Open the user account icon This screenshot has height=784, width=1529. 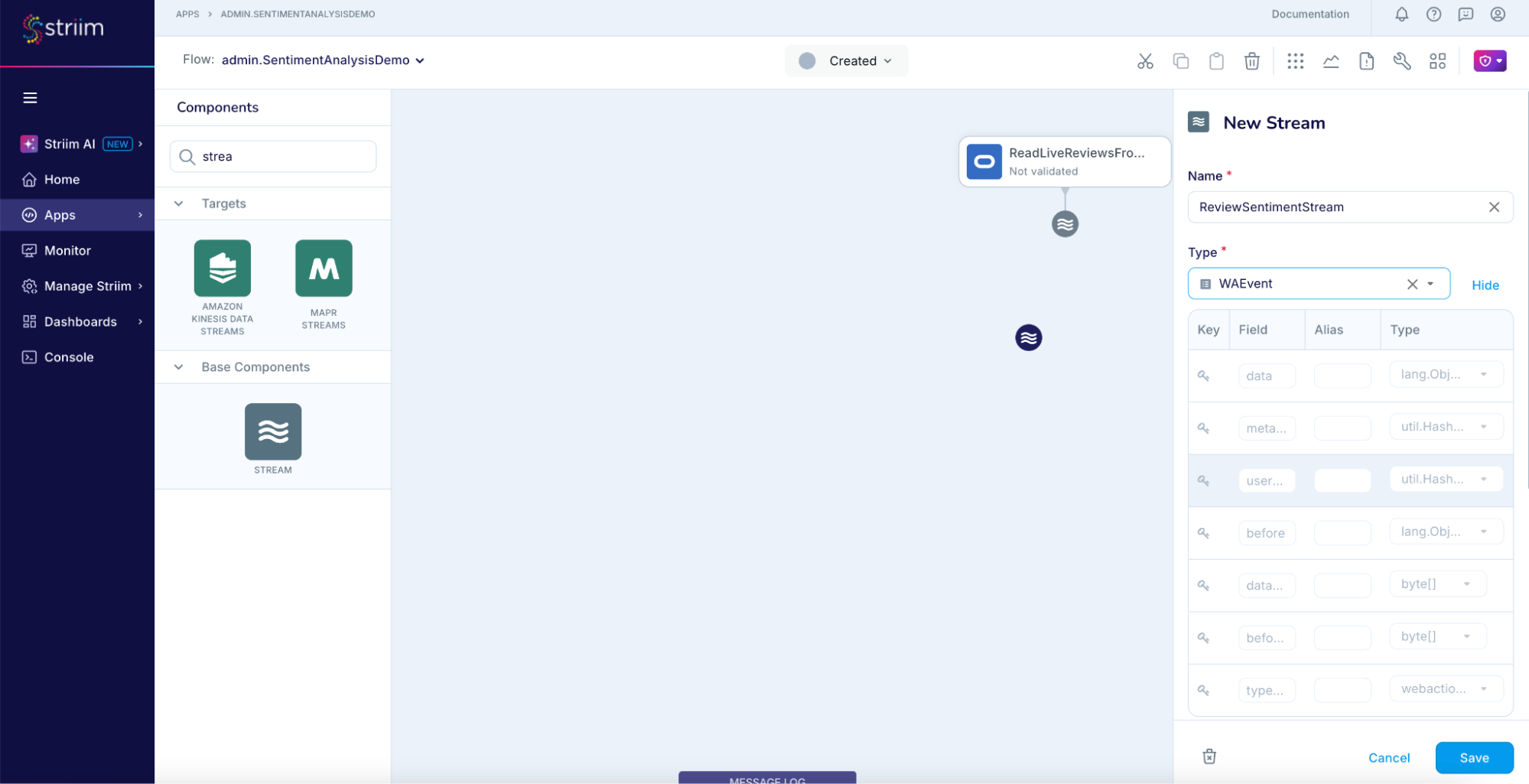click(x=1498, y=15)
